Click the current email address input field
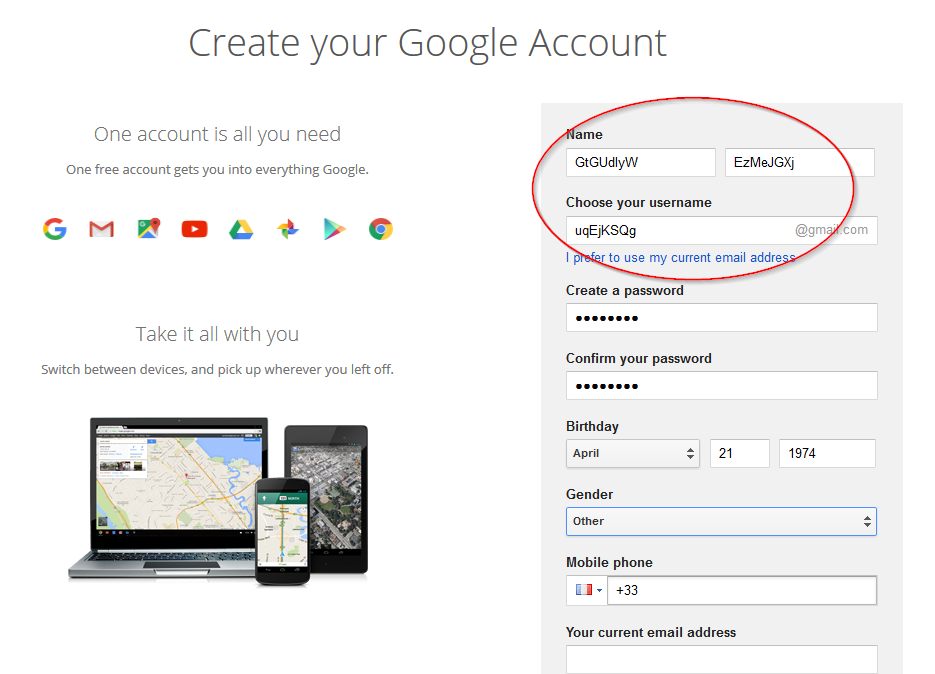 [722, 659]
